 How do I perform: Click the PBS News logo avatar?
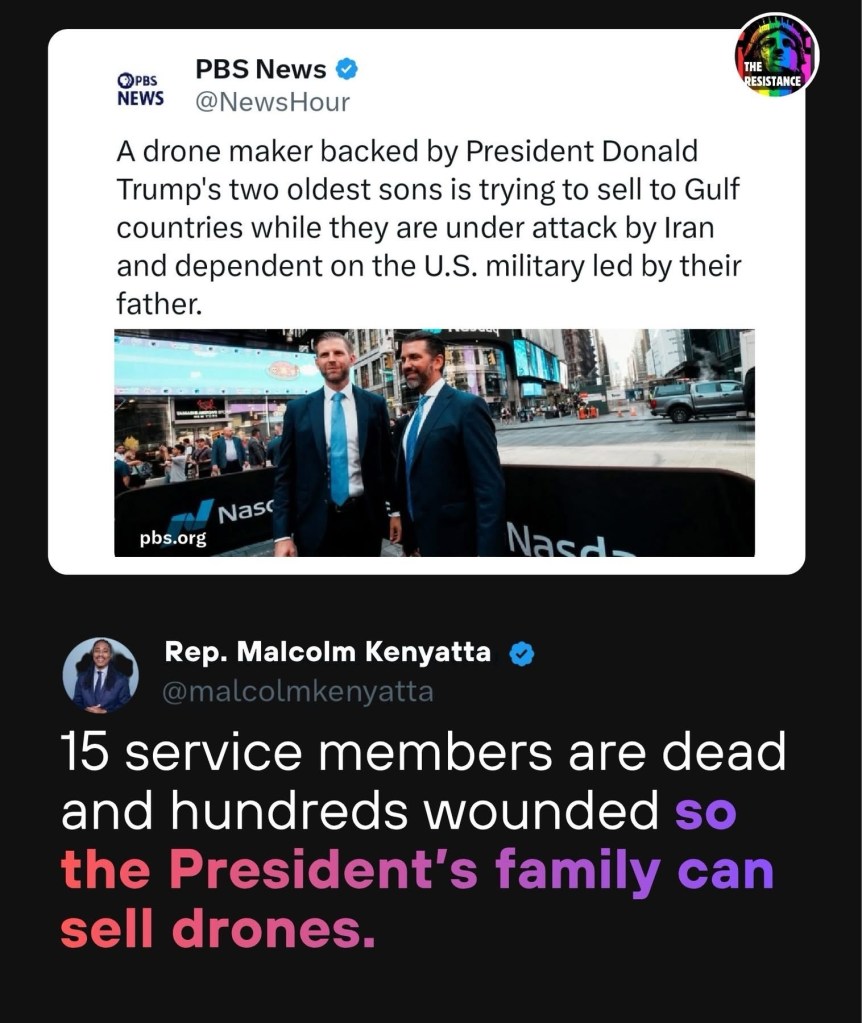click(139, 88)
